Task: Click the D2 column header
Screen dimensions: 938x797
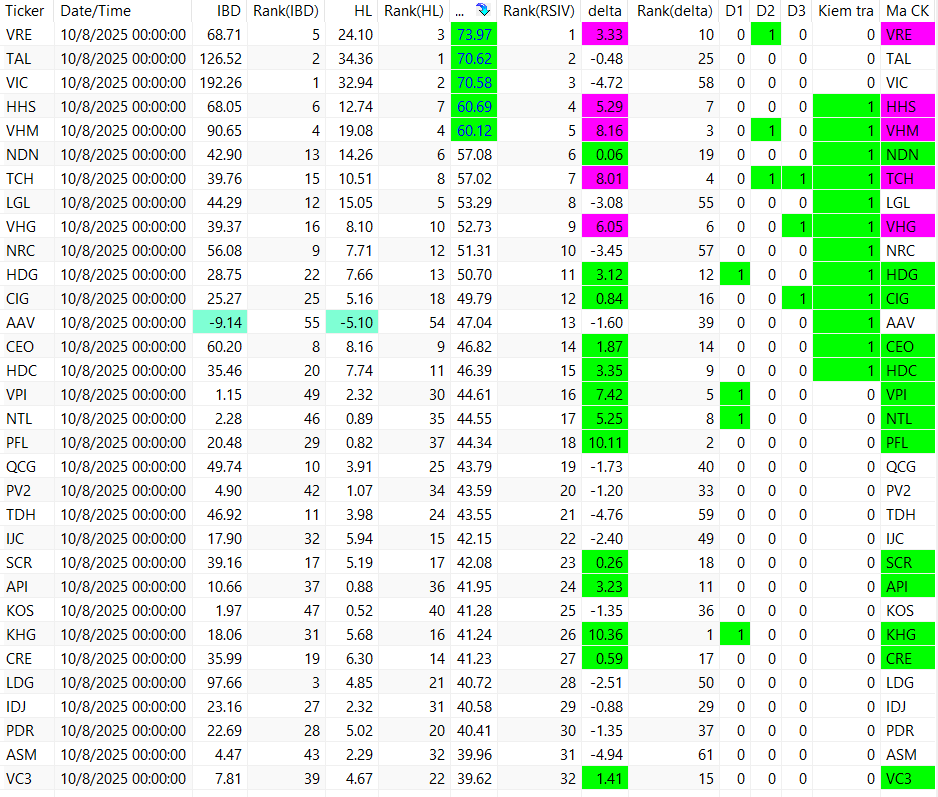Action: (765, 11)
